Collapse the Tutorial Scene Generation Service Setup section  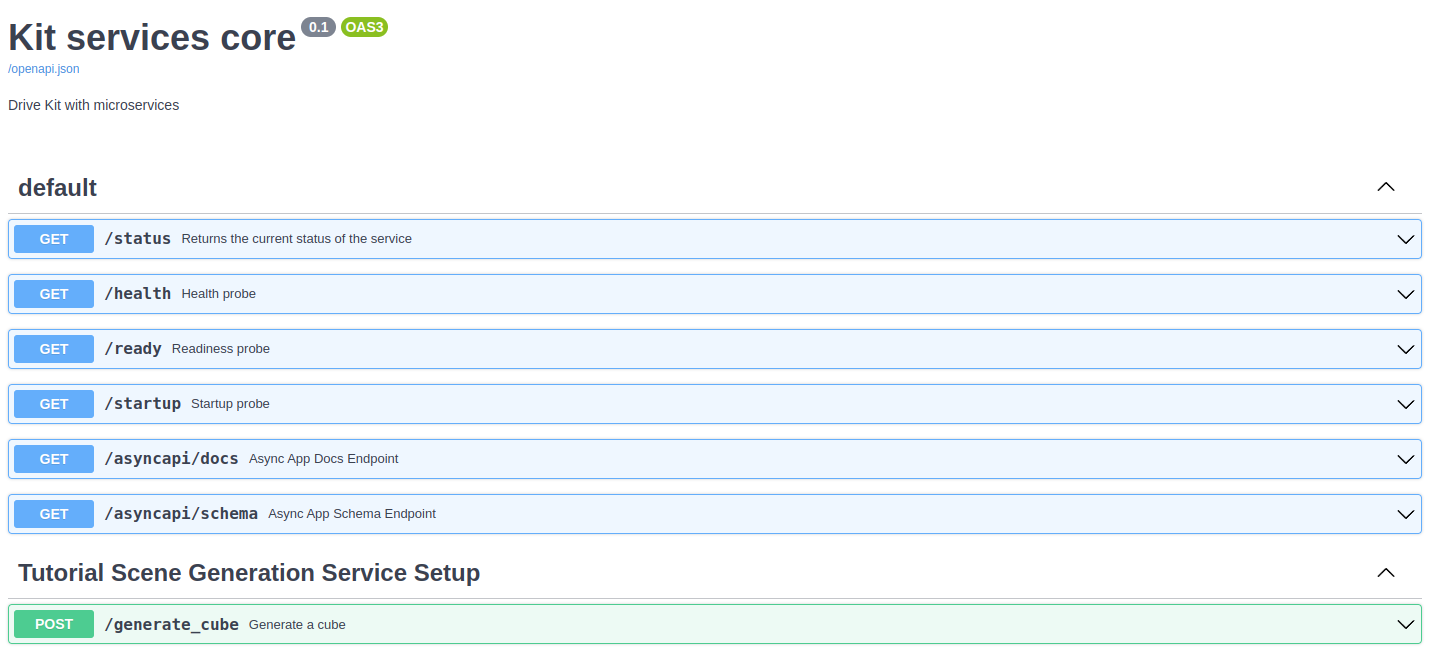1386,572
